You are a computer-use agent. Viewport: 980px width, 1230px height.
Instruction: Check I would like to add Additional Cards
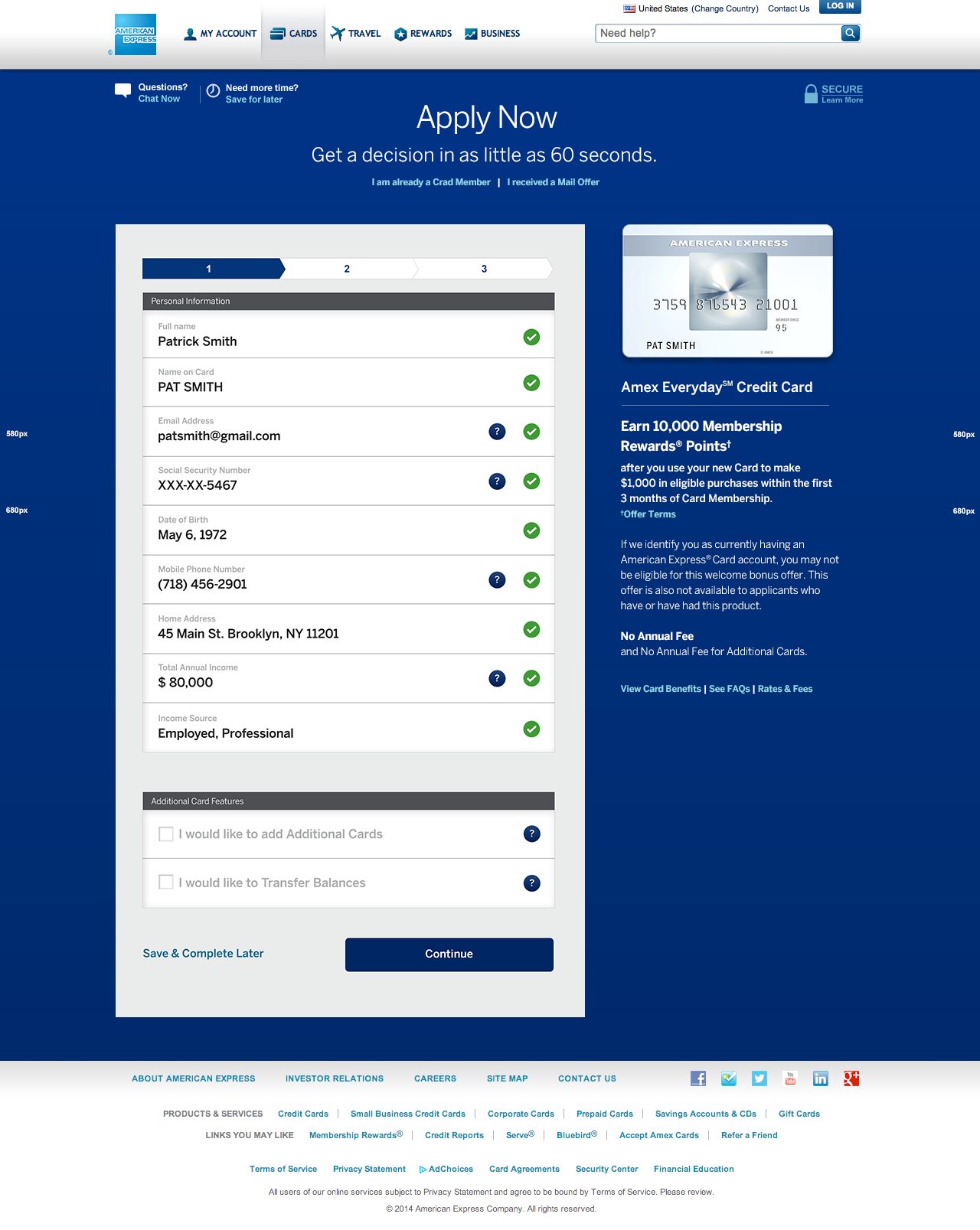coord(165,834)
